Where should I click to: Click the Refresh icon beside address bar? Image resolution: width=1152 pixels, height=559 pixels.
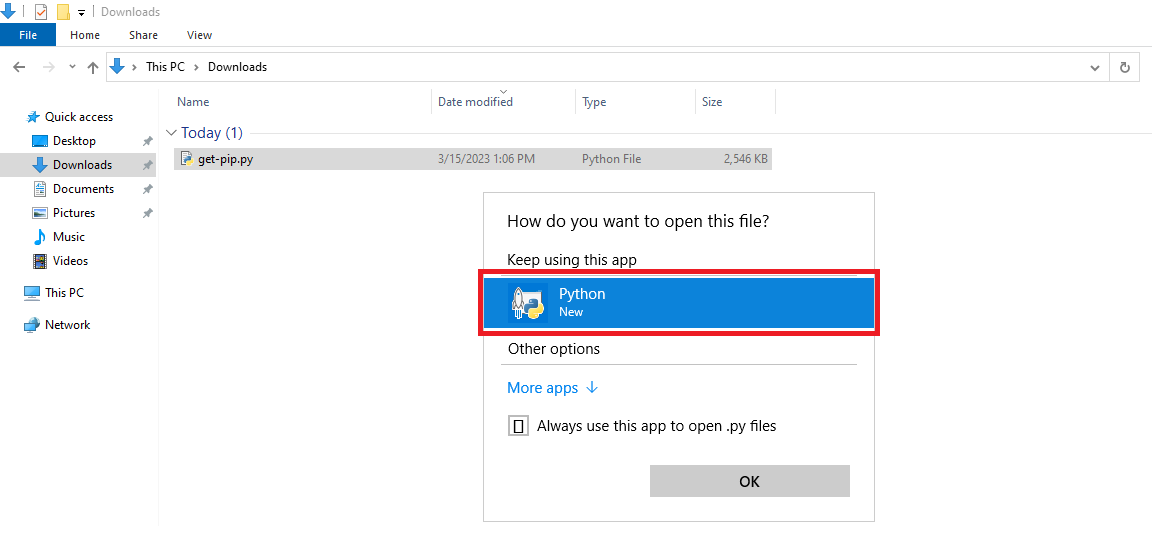click(1124, 67)
